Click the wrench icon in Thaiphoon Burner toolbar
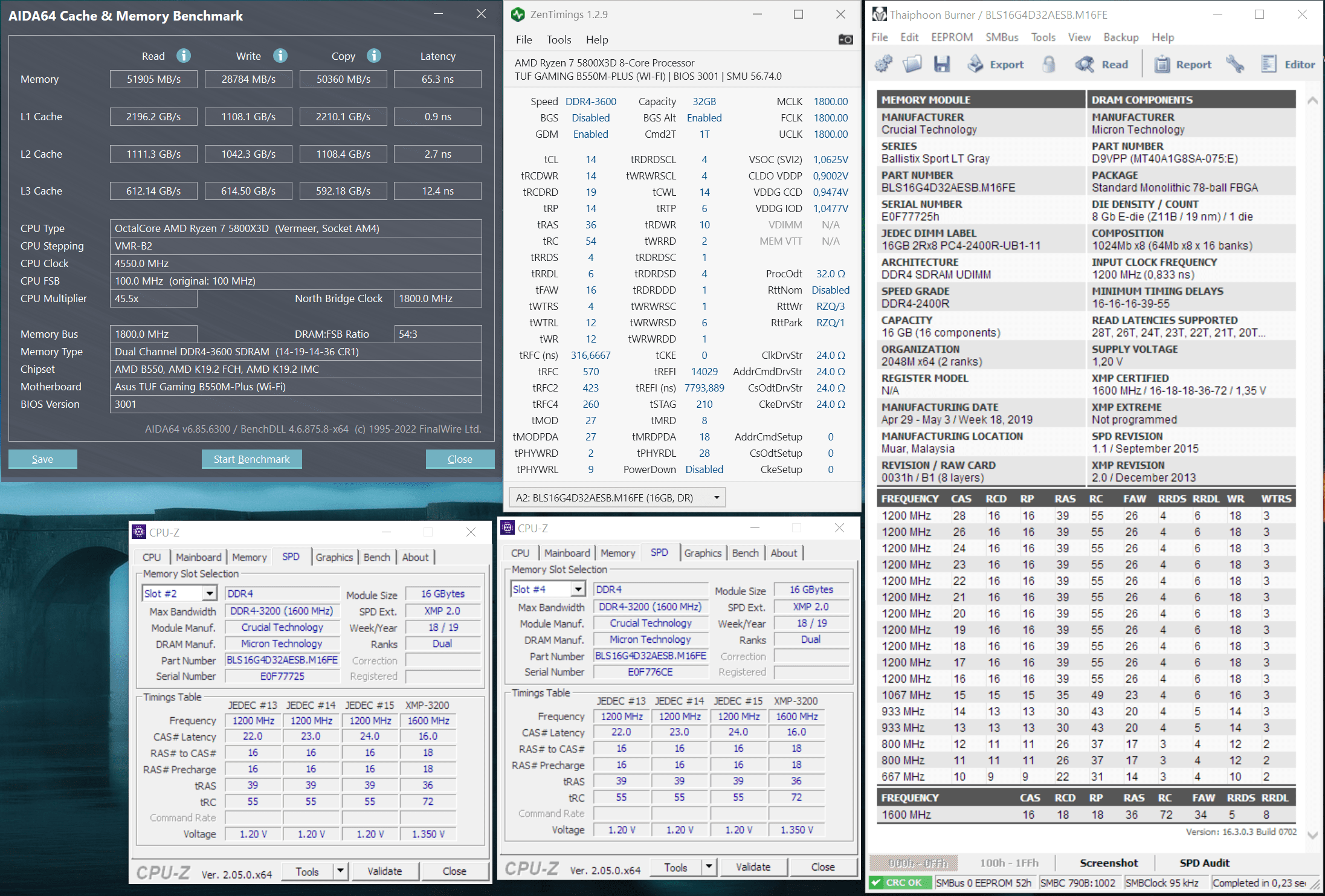 (1235, 64)
